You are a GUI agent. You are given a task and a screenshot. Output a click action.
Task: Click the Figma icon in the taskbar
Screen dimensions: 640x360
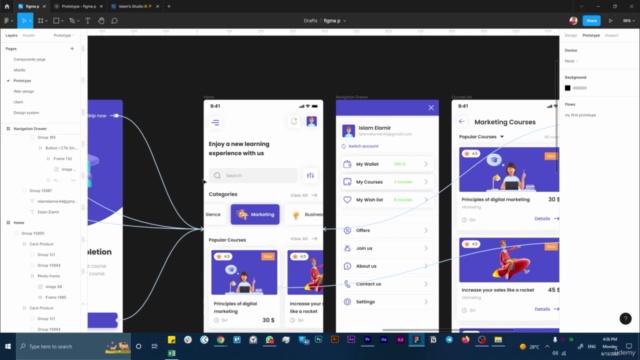(x=416, y=340)
